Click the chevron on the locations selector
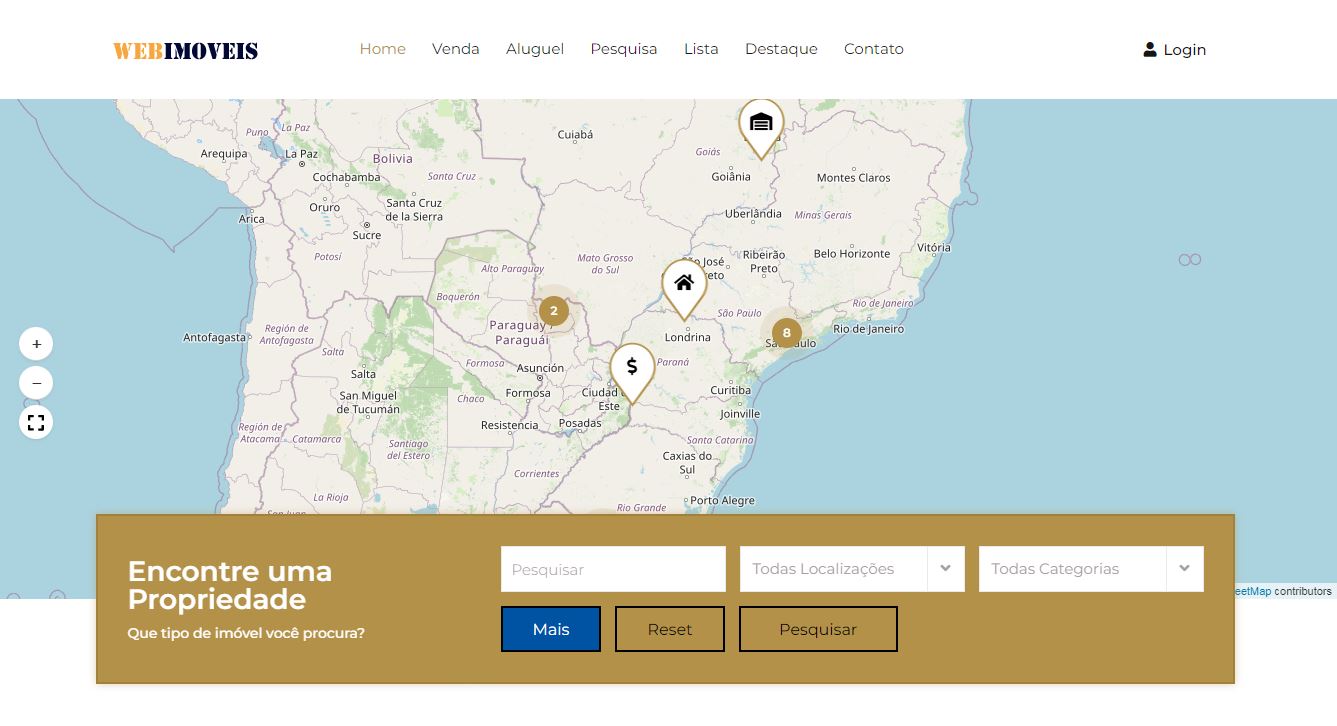The height and width of the screenshot is (726, 1337). click(945, 569)
